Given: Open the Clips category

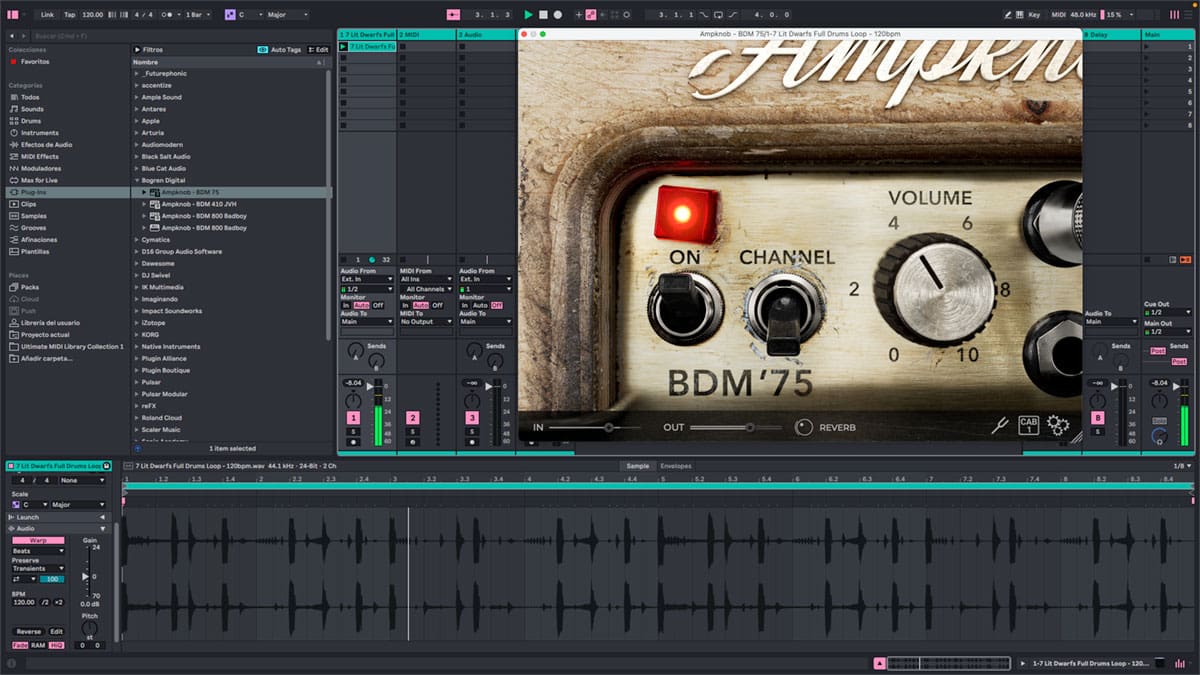Looking at the screenshot, I should click(x=28, y=204).
